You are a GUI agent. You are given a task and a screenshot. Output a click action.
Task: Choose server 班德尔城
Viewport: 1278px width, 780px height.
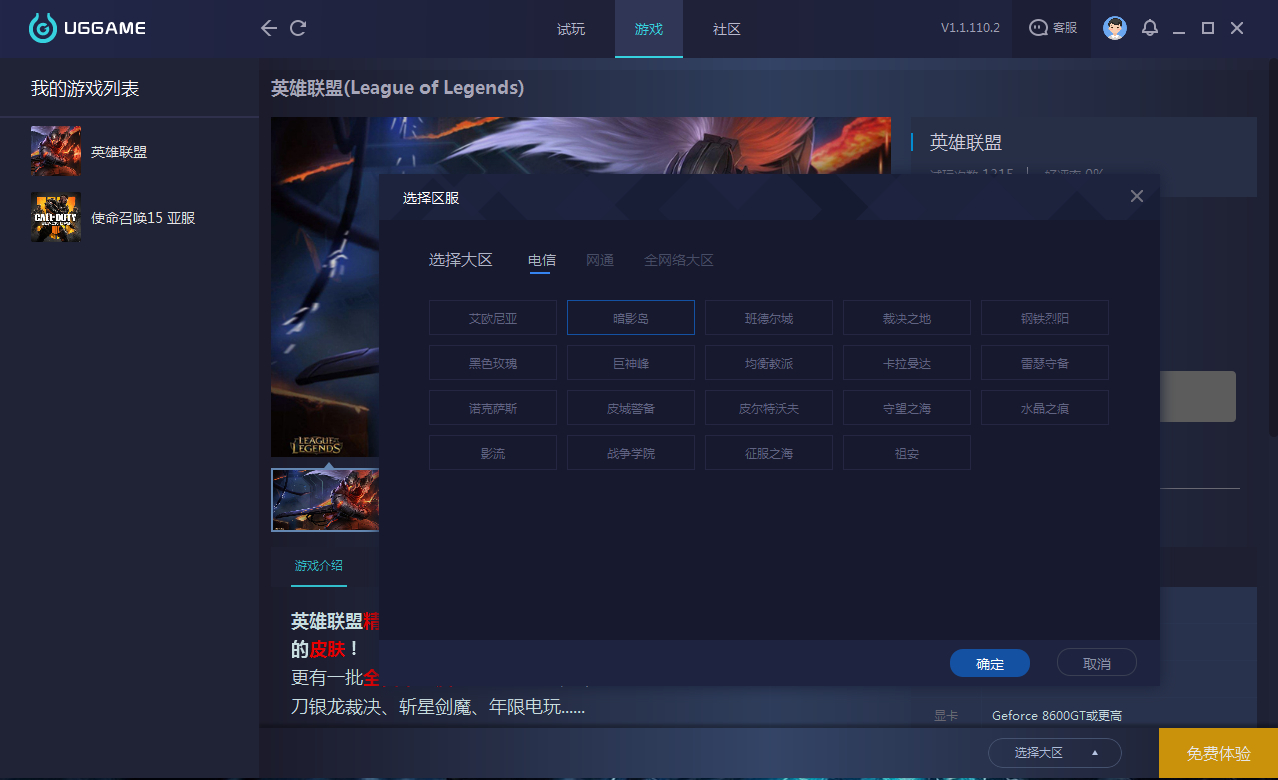coord(769,318)
